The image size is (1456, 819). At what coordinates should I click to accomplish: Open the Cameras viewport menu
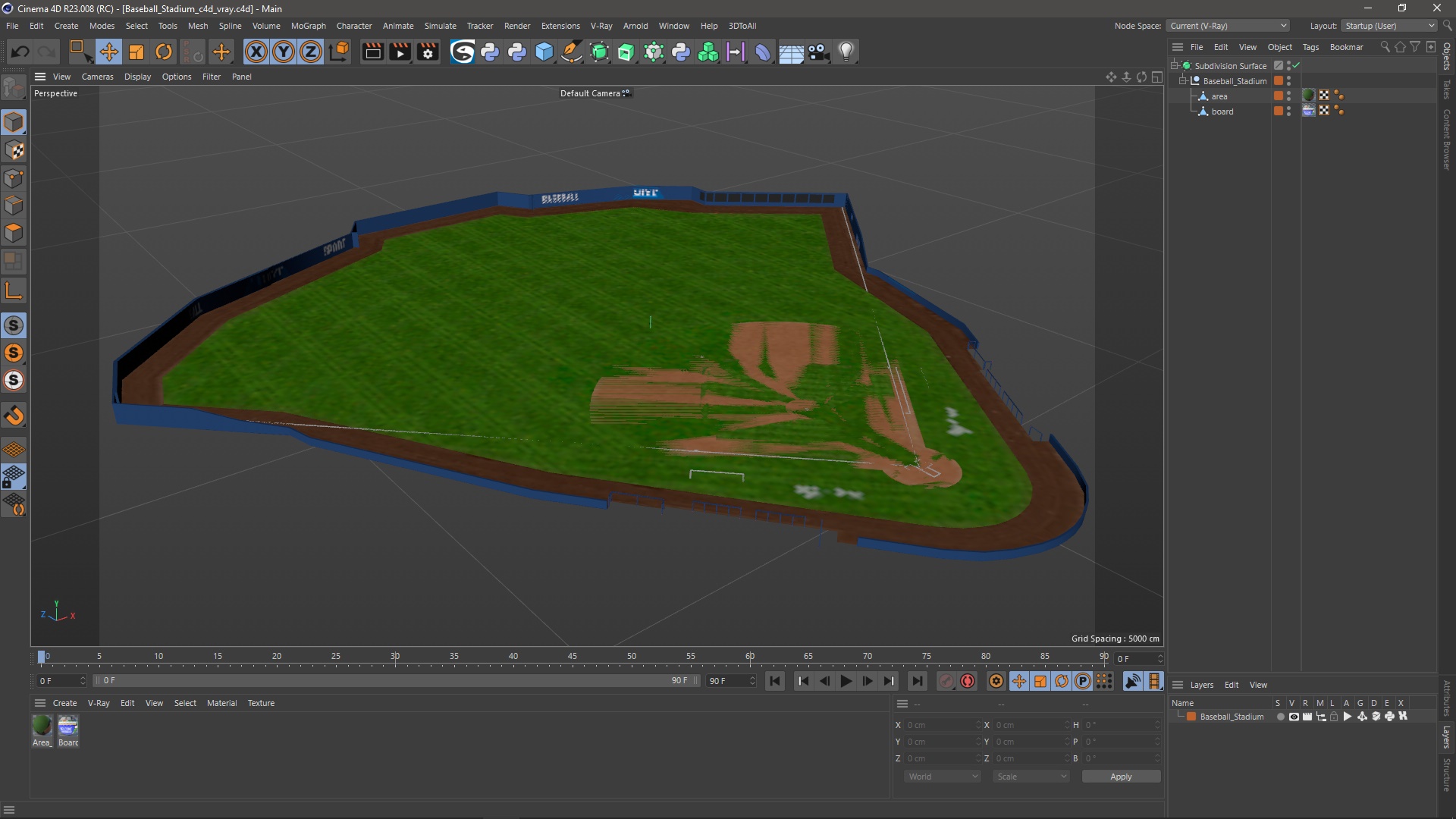(97, 77)
